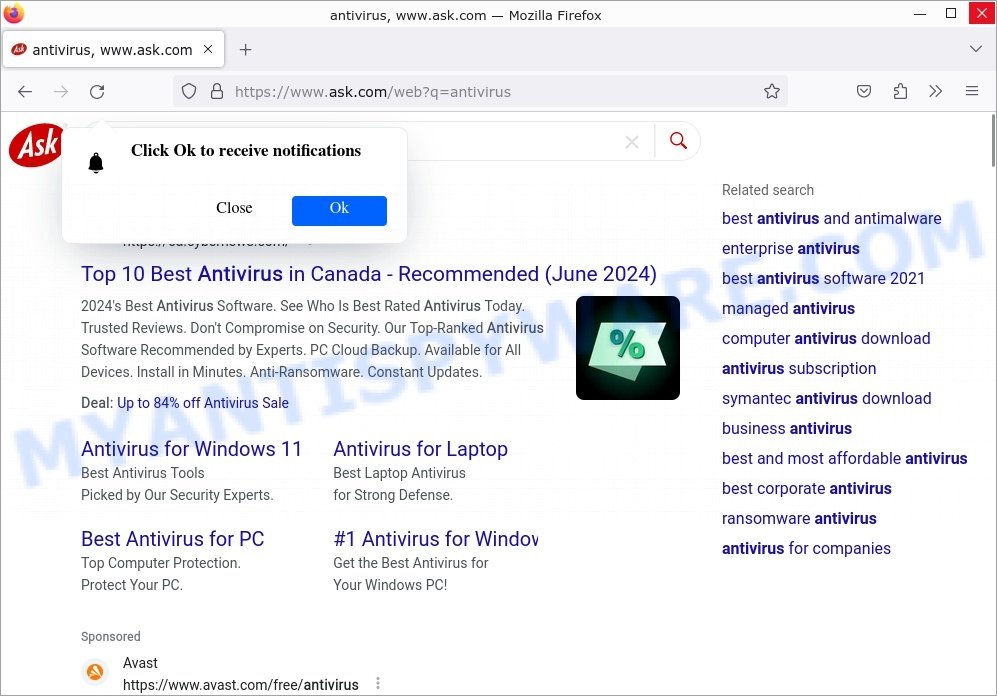
Task: Open Antivirus for Windows 11 link
Action: pos(191,449)
